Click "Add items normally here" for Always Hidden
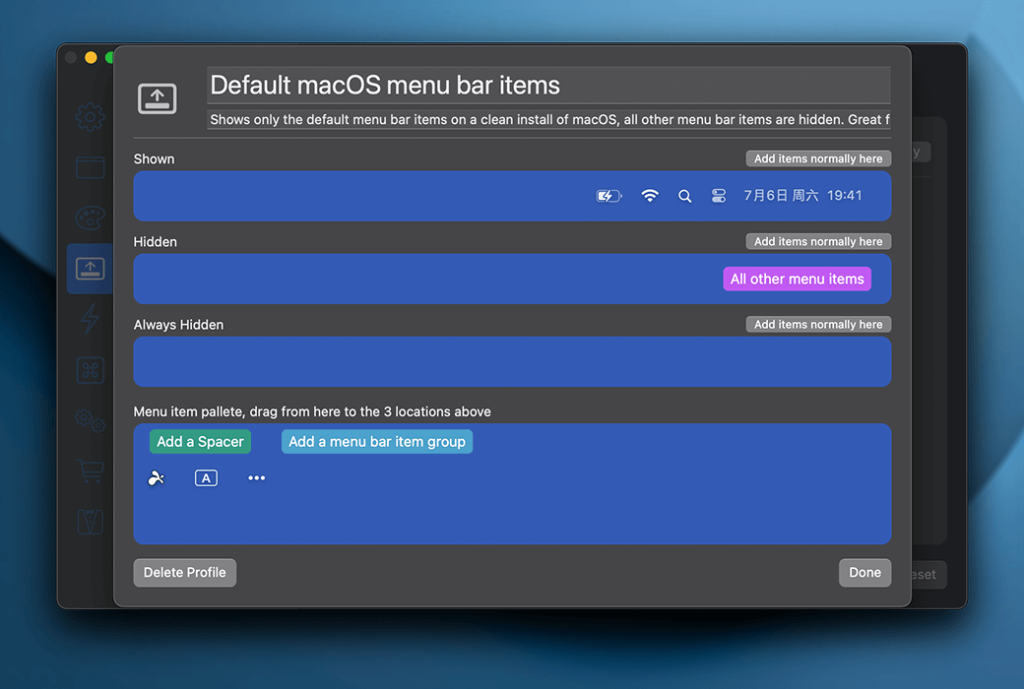The height and width of the screenshot is (689, 1024). click(x=818, y=325)
